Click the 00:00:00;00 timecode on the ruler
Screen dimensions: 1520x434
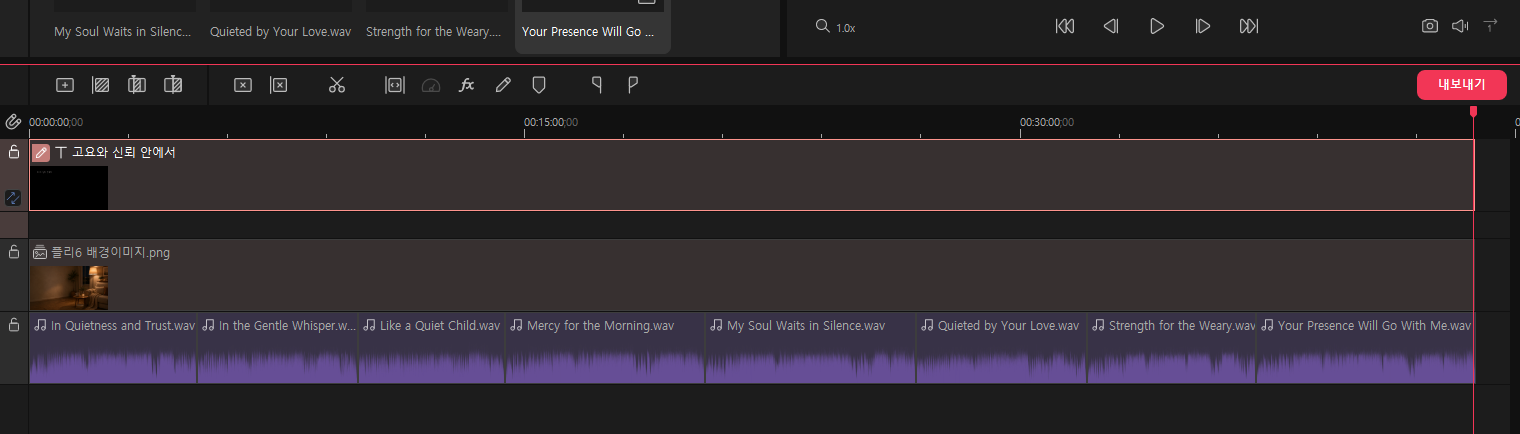click(x=56, y=122)
